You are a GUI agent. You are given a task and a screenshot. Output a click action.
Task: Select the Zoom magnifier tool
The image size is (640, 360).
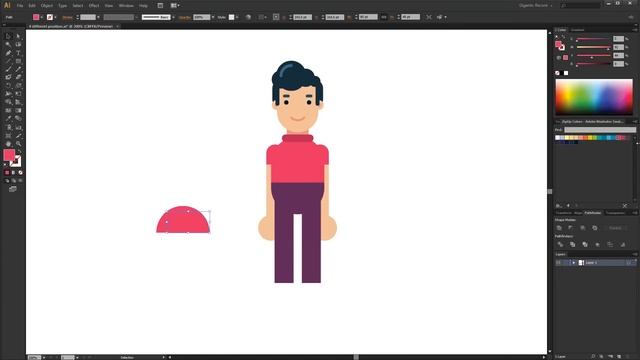coord(18,144)
